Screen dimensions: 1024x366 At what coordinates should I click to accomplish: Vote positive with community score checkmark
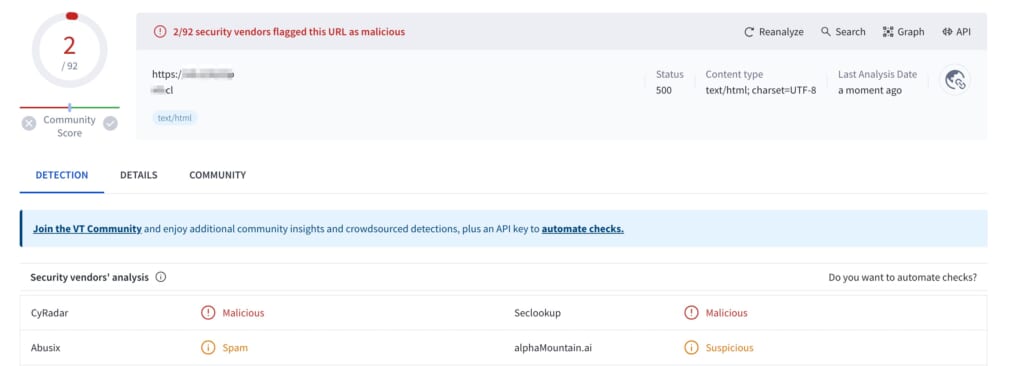coord(110,124)
